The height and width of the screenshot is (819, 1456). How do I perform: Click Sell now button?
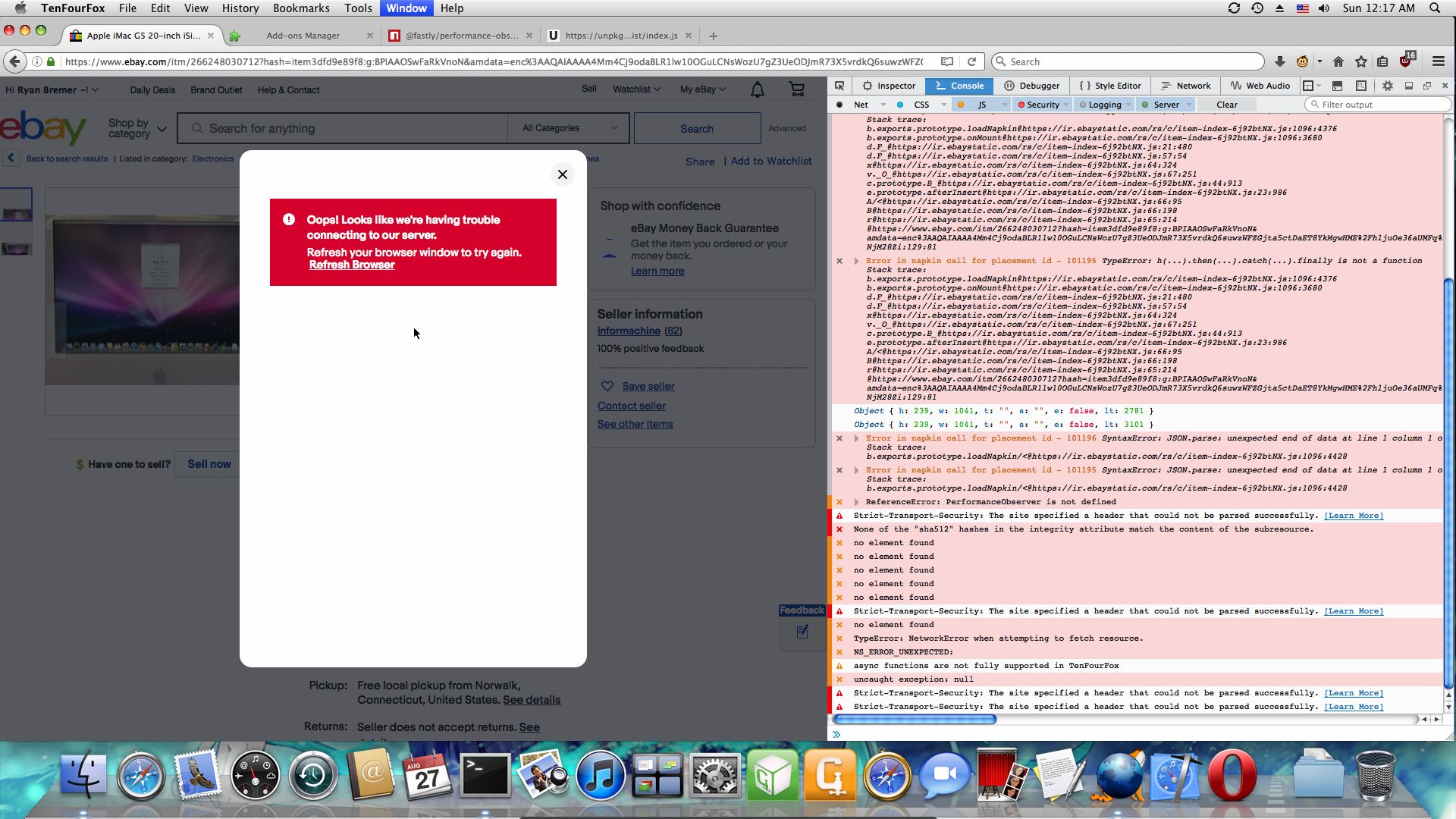(x=209, y=464)
